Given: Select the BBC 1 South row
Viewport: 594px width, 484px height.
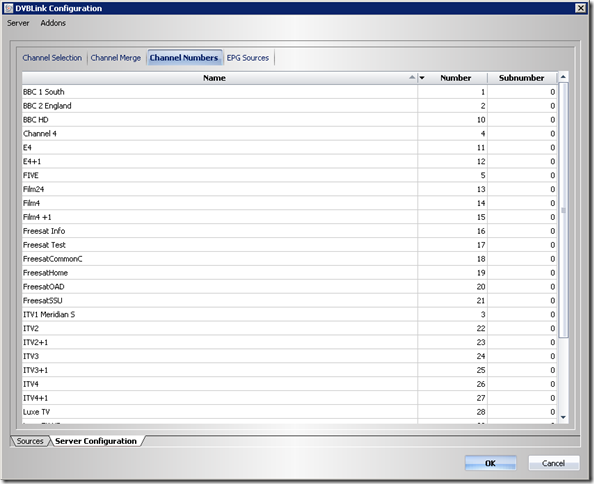Looking at the screenshot, I should coord(289,92).
